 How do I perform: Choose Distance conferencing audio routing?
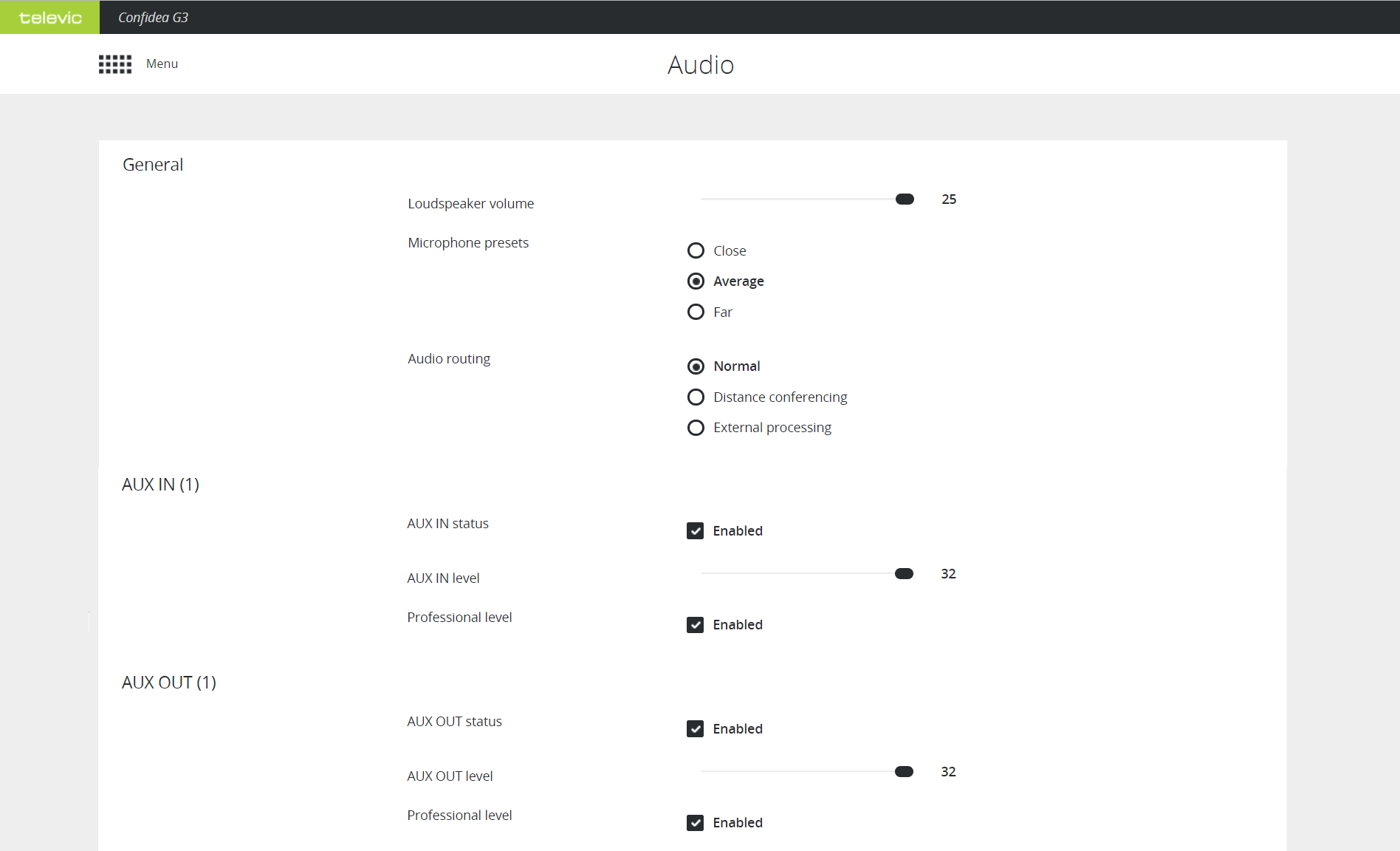[x=696, y=397]
